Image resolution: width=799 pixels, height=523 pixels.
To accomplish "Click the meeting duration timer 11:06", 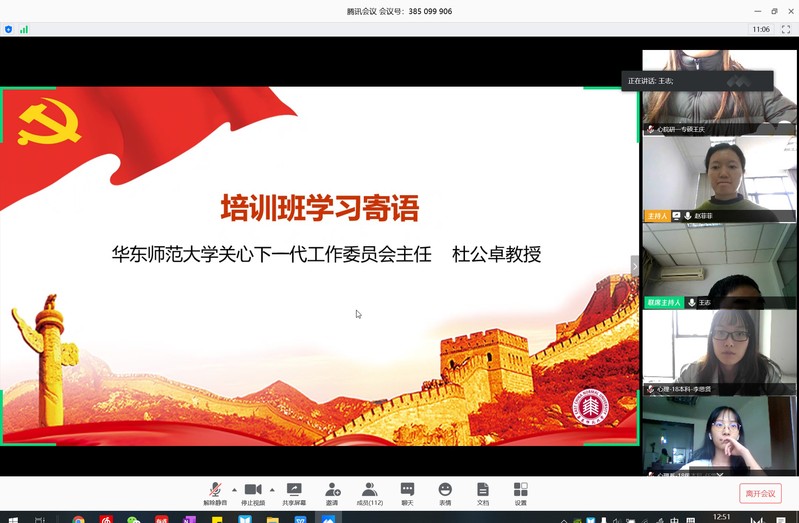I will (761, 30).
